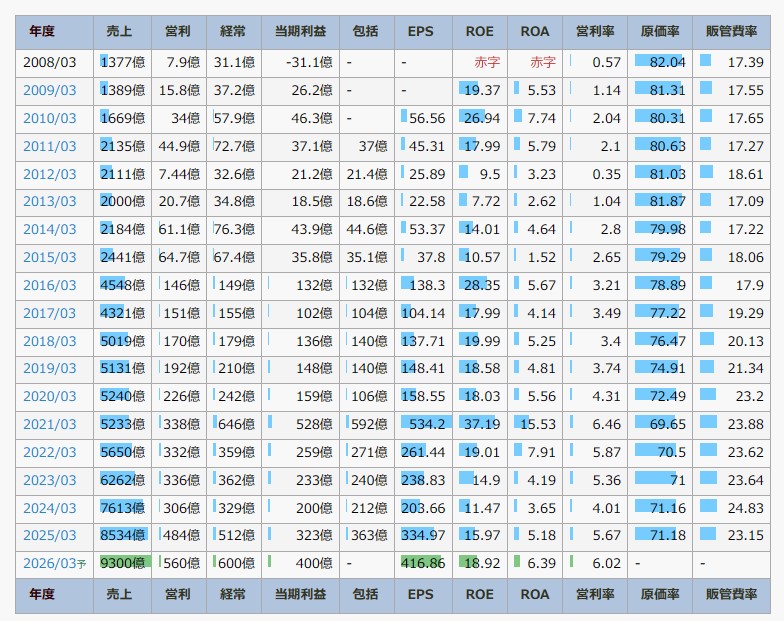This screenshot has height=621, width=784.
Task: Select the 1377億 sales cell
Action: pos(122,63)
